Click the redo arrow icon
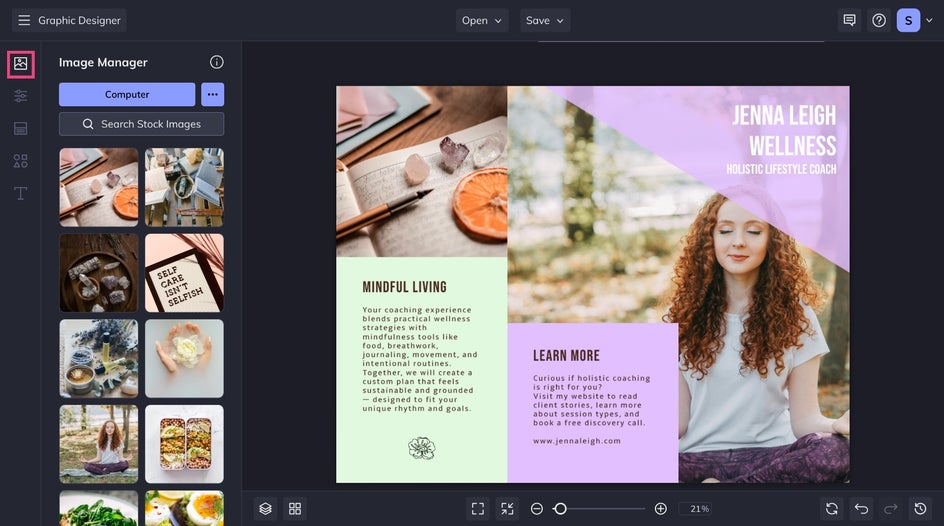The height and width of the screenshot is (526, 944). pos(890,509)
